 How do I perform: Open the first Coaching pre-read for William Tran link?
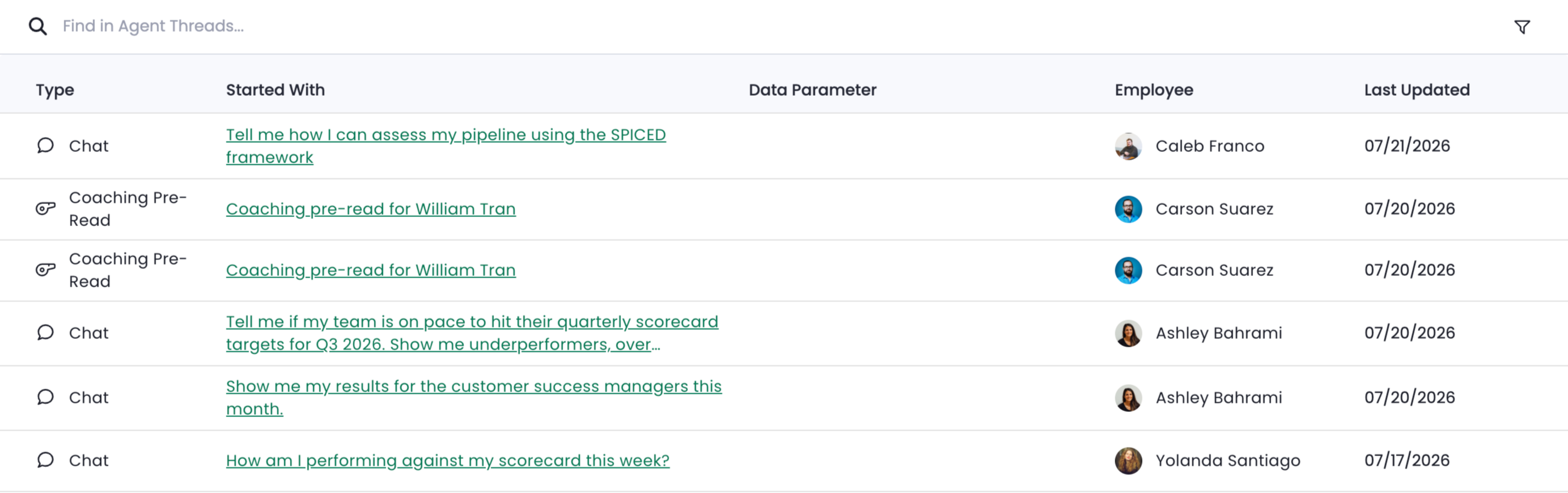tap(371, 209)
